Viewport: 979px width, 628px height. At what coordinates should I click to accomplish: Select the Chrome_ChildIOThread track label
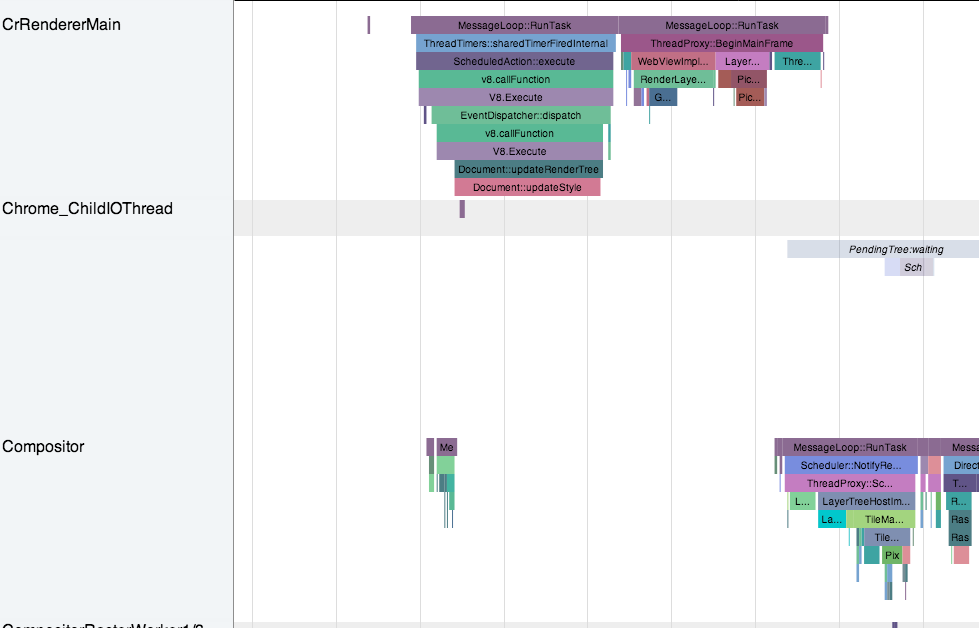click(88, 209)
